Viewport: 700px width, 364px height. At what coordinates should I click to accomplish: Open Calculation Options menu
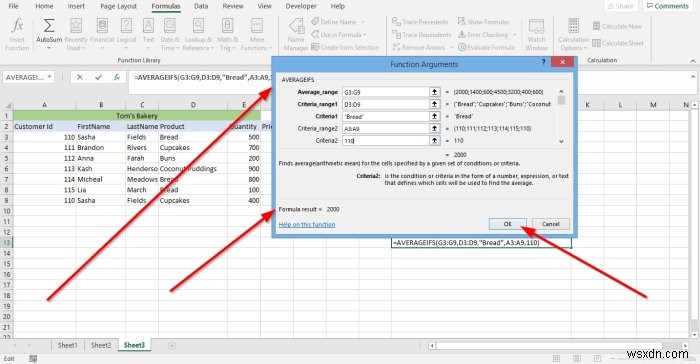574,34
